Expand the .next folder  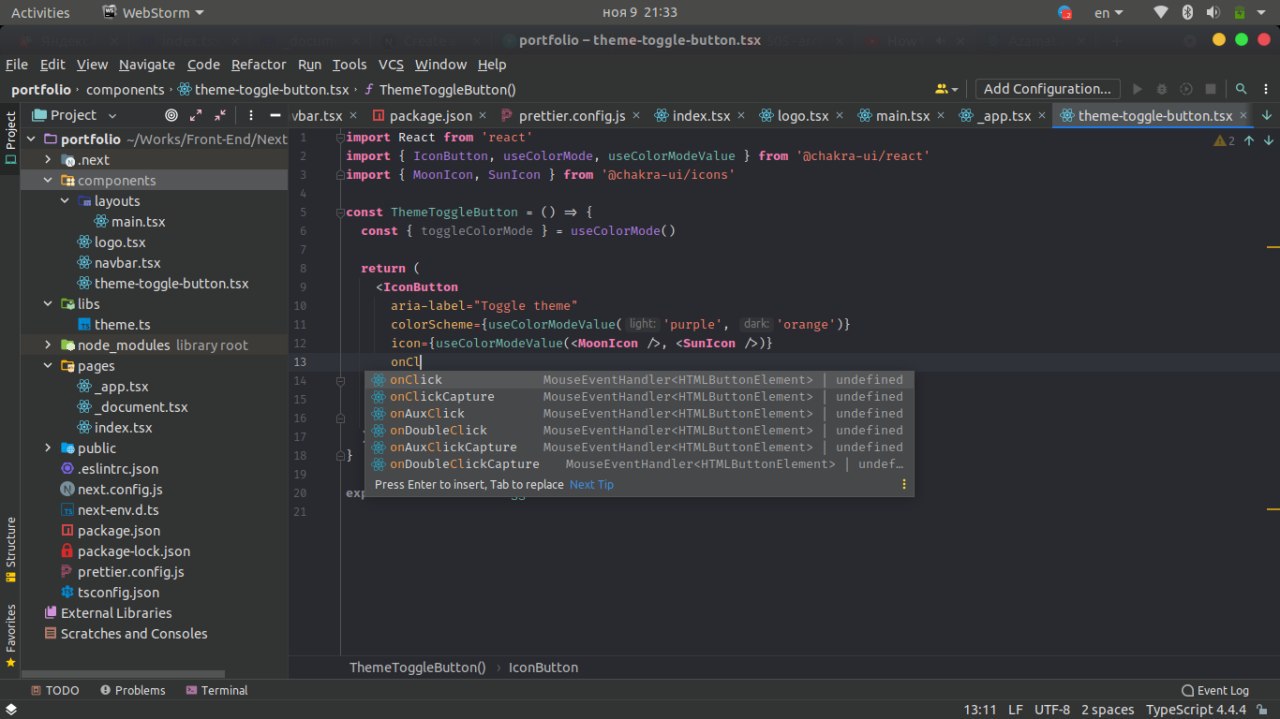(48, 160)
